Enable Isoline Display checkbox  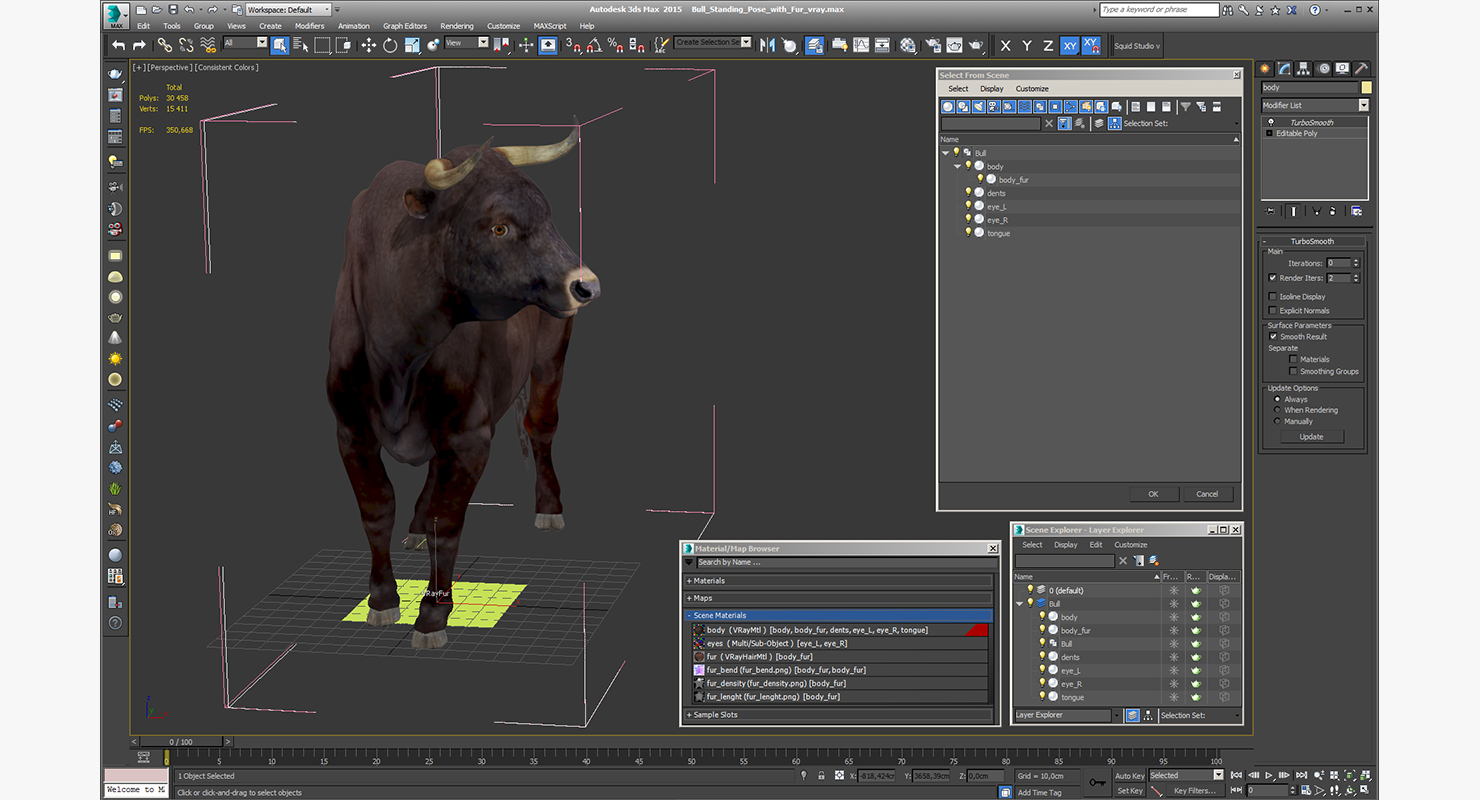(1272, 297)
